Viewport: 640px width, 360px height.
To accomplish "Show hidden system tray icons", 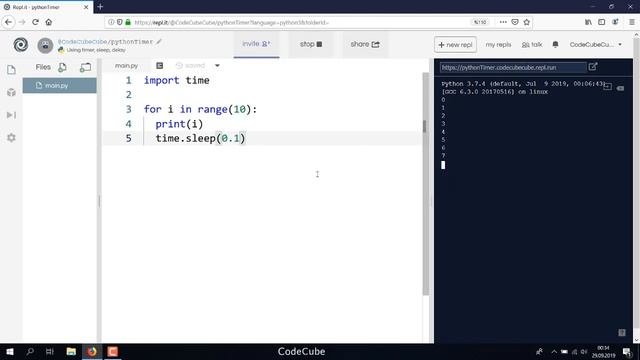I will [x=553, y=351].
